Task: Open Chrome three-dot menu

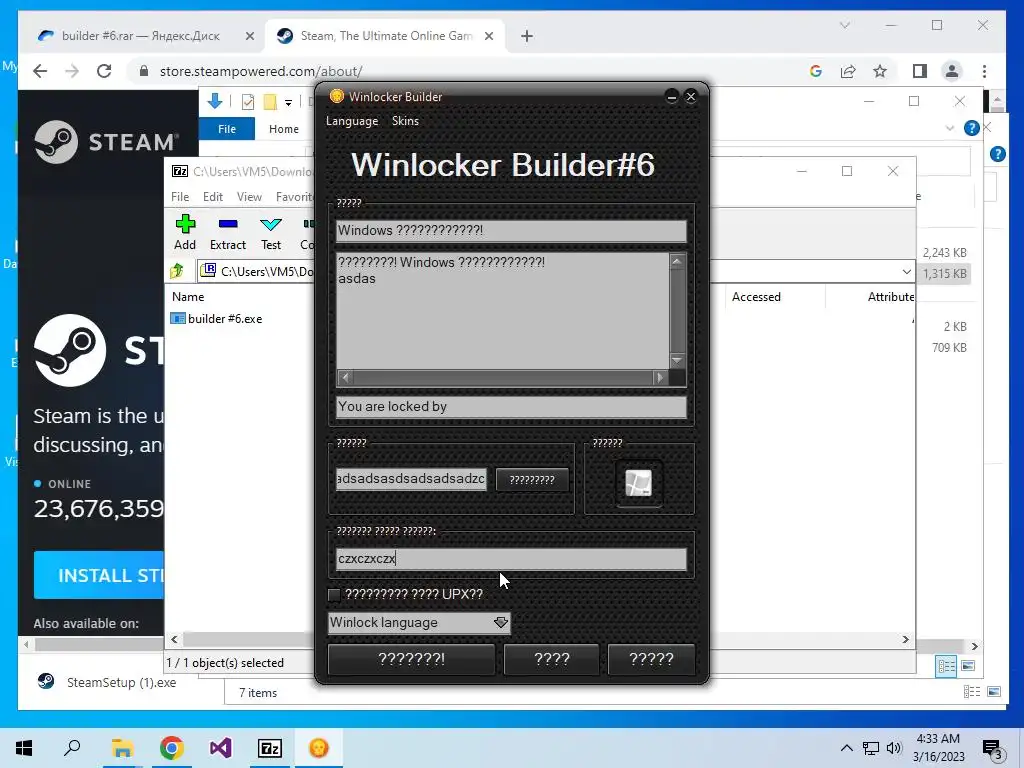Action: coord(984,71)
